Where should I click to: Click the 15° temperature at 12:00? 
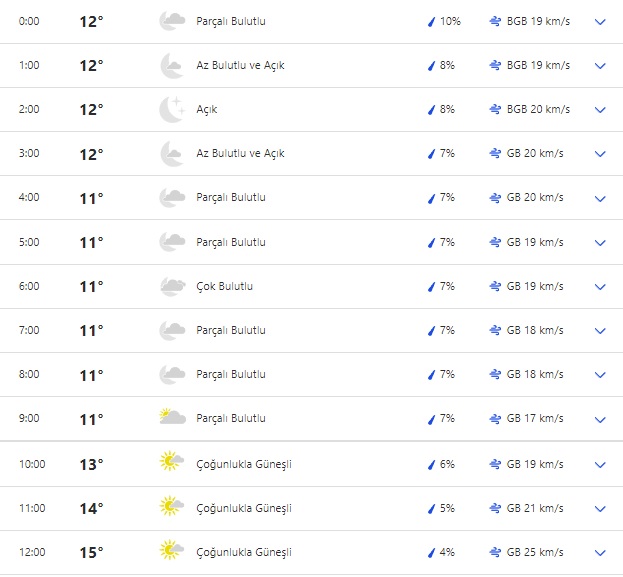(91, 552)
